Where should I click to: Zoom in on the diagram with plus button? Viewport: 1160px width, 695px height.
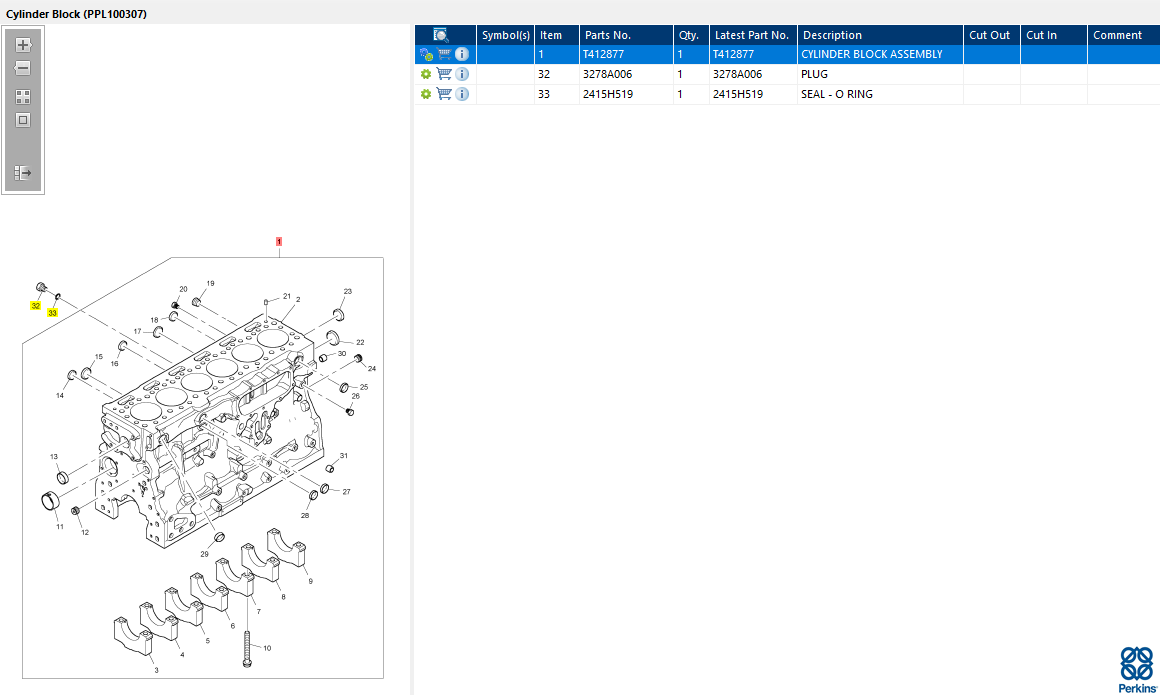pyautogui.click(x=23, y=45)
